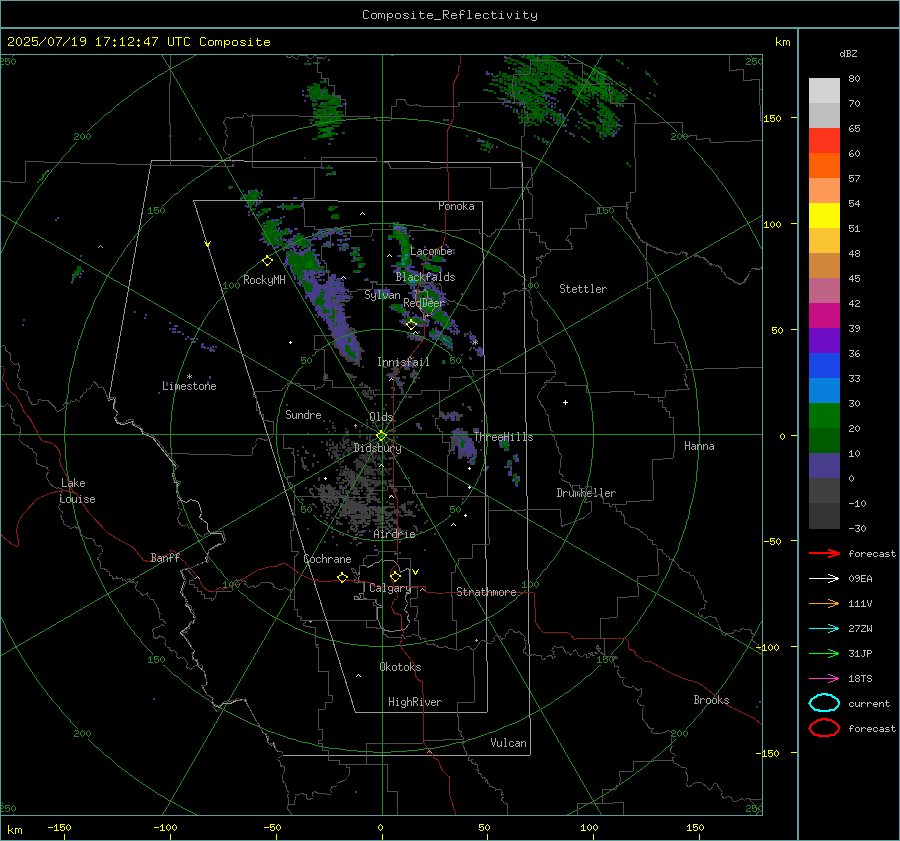Click the bright yellow 54 dBZ swatch
Viewport: 900px width, 841px height.
[x=824, y=215]
